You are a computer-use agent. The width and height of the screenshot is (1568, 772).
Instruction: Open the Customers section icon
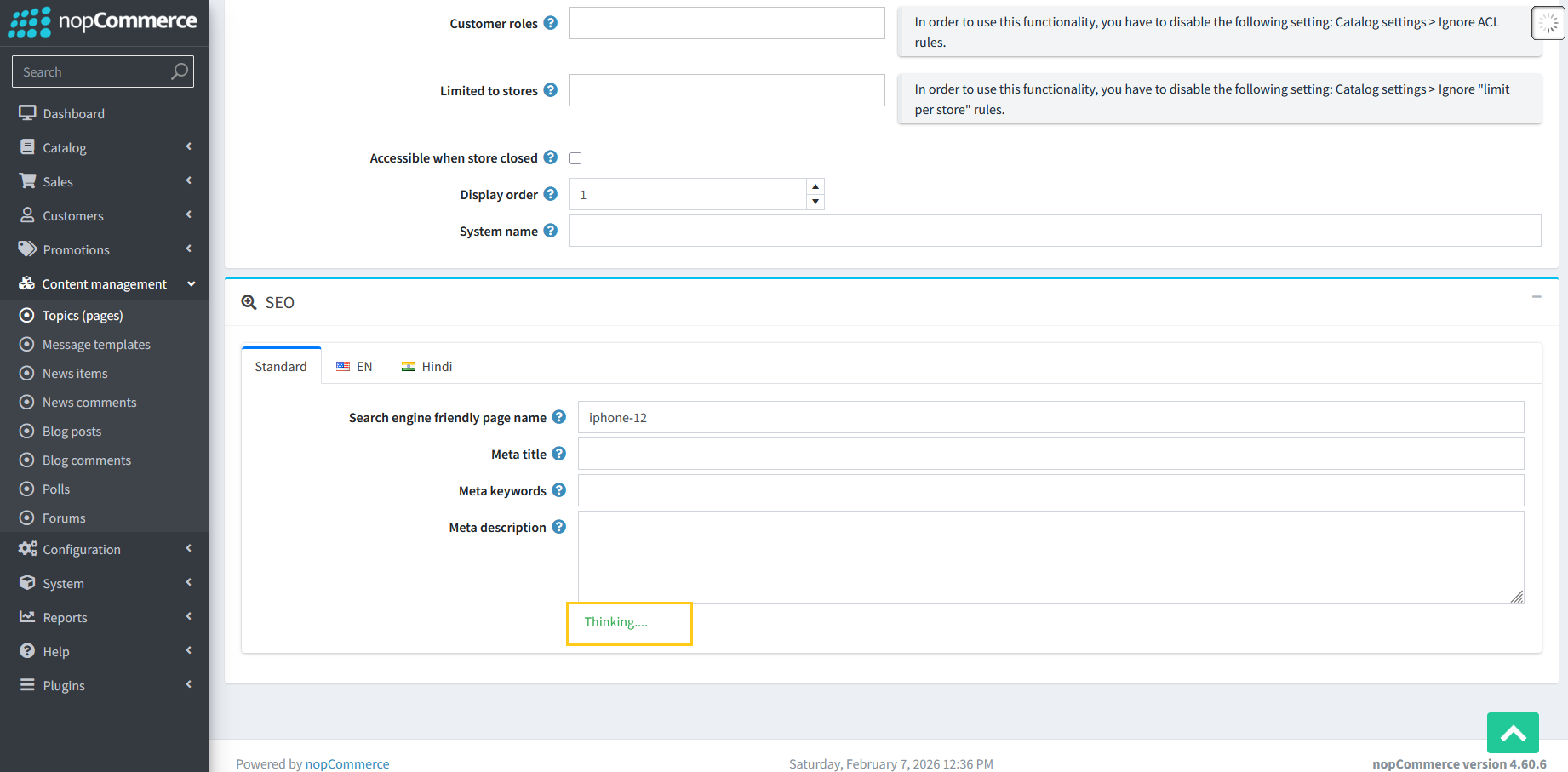click(x=28, y=215)
